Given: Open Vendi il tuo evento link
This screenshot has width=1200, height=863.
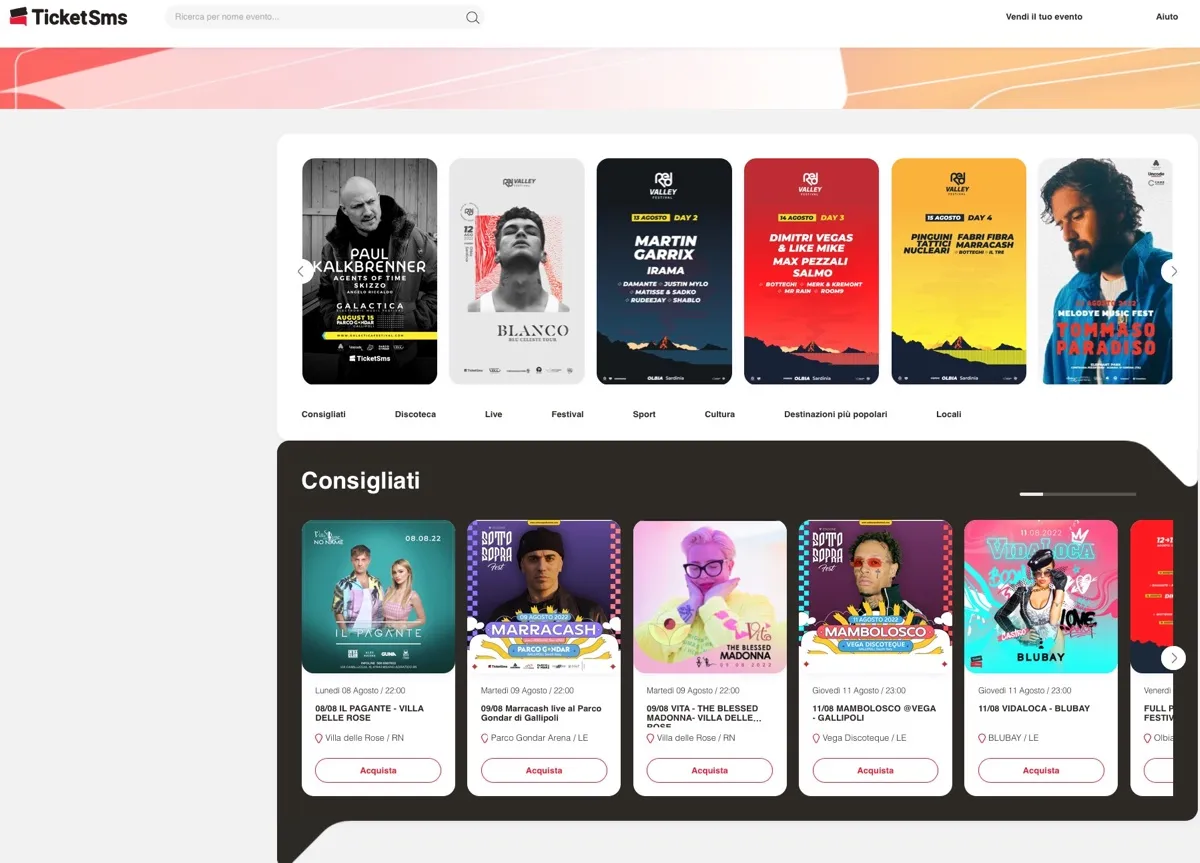Looking at the screenshot, I should [1044, 17].
